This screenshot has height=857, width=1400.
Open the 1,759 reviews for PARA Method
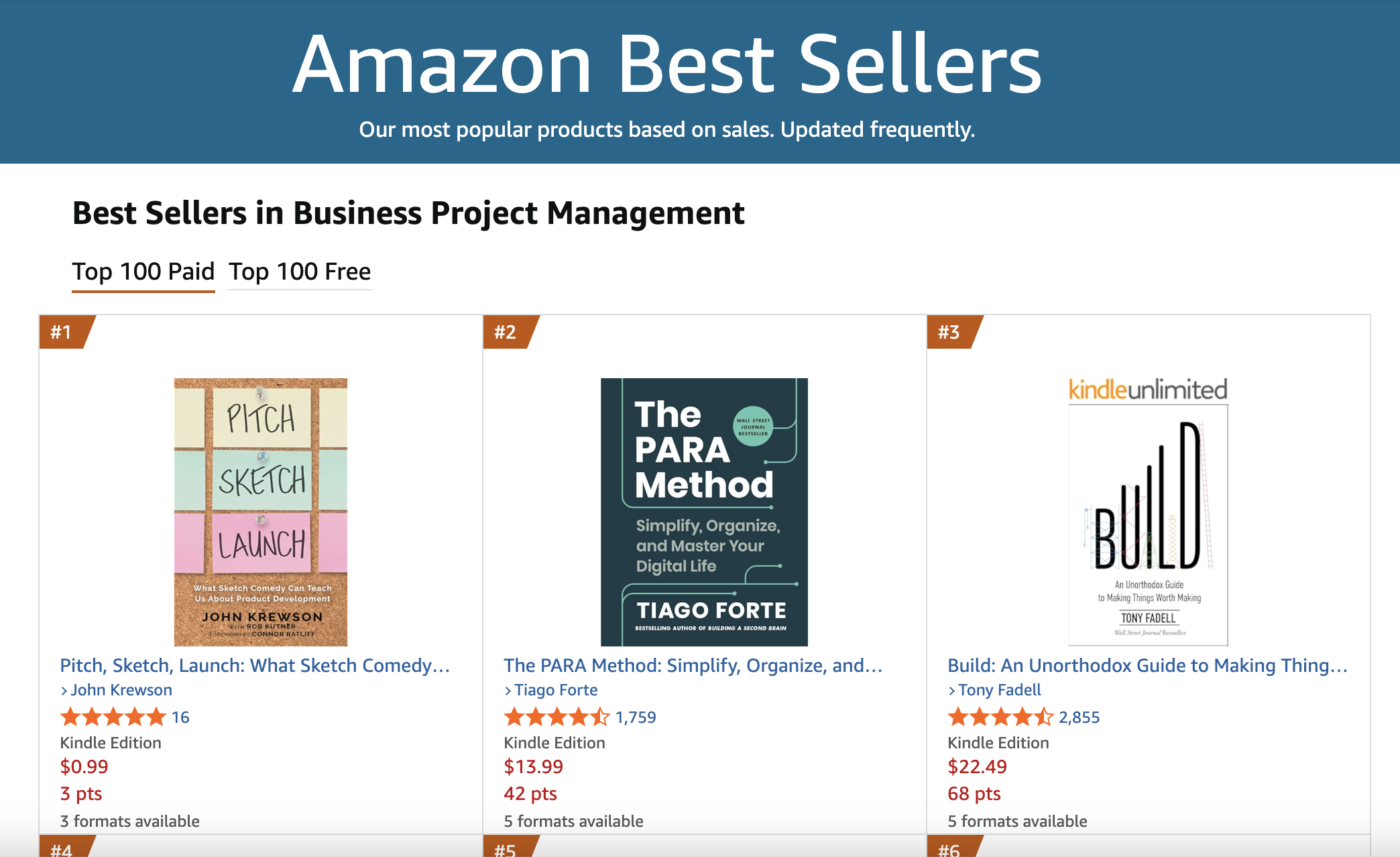tap(636, 718)
